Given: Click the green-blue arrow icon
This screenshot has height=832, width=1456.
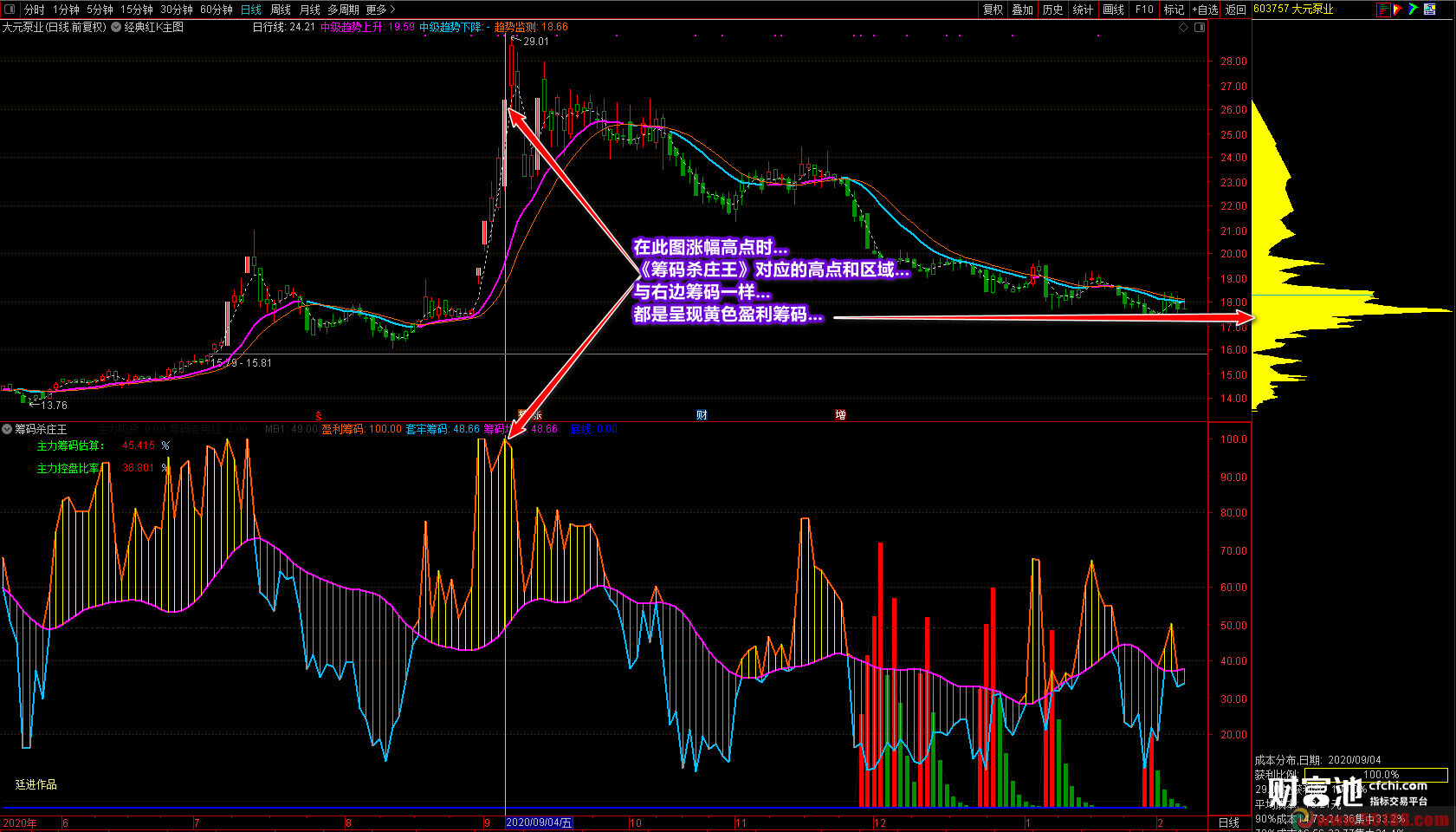Looking at the screenshot, I should [x=1414, y=10].
